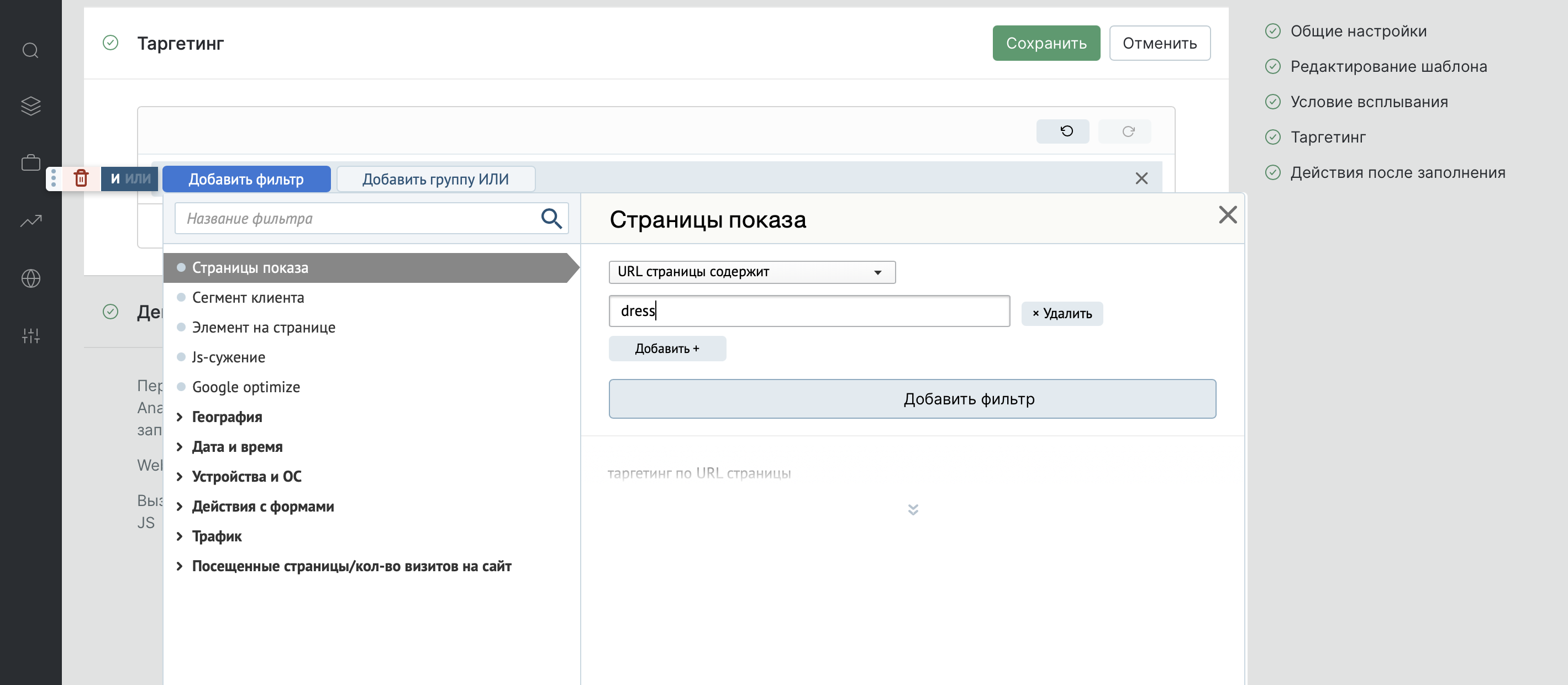Open the briefcase icon in sidebar
Image resolution: width=1568 pixels, height=685 pixels.
pos(30,163)
